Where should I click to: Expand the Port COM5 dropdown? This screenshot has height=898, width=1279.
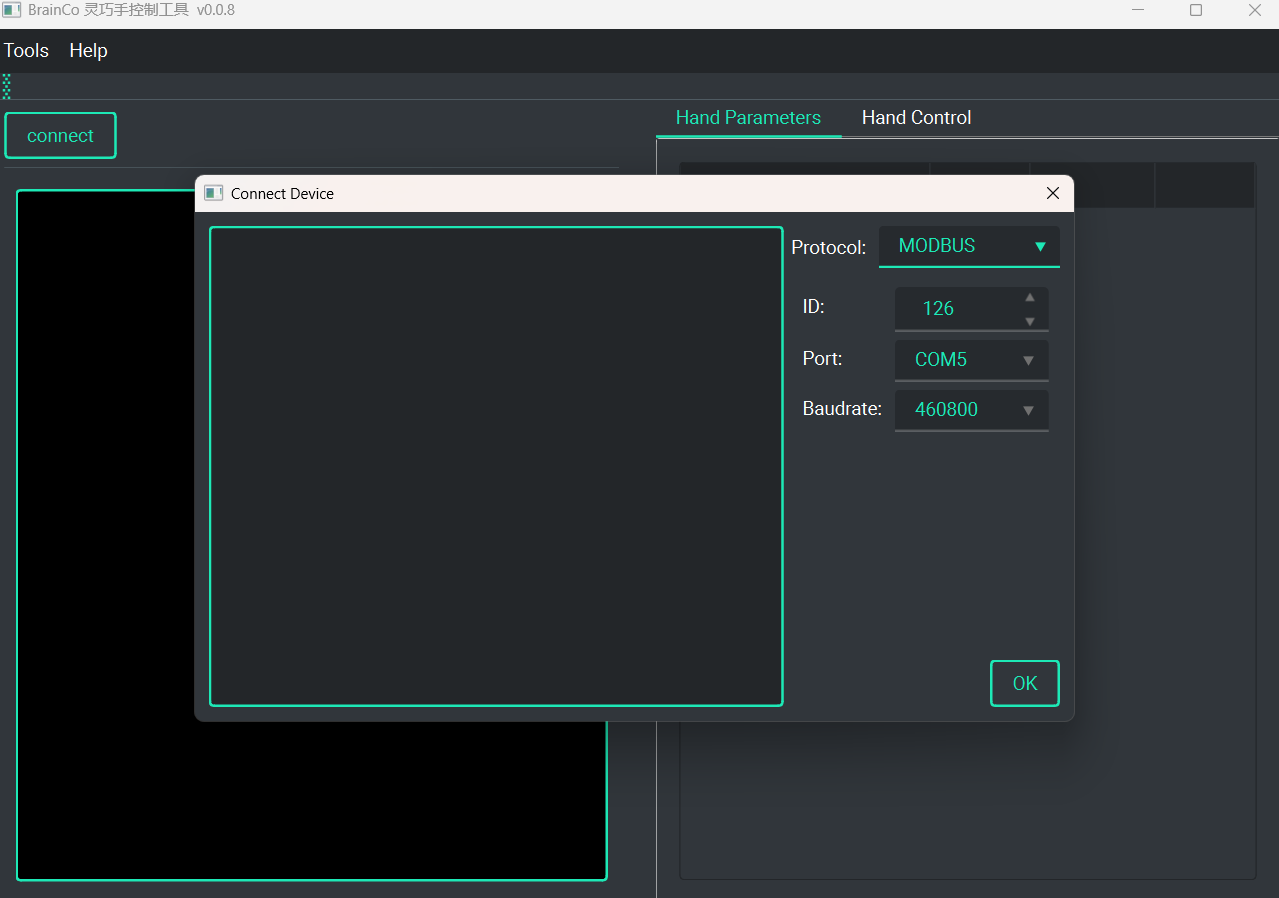pos(971,360)
